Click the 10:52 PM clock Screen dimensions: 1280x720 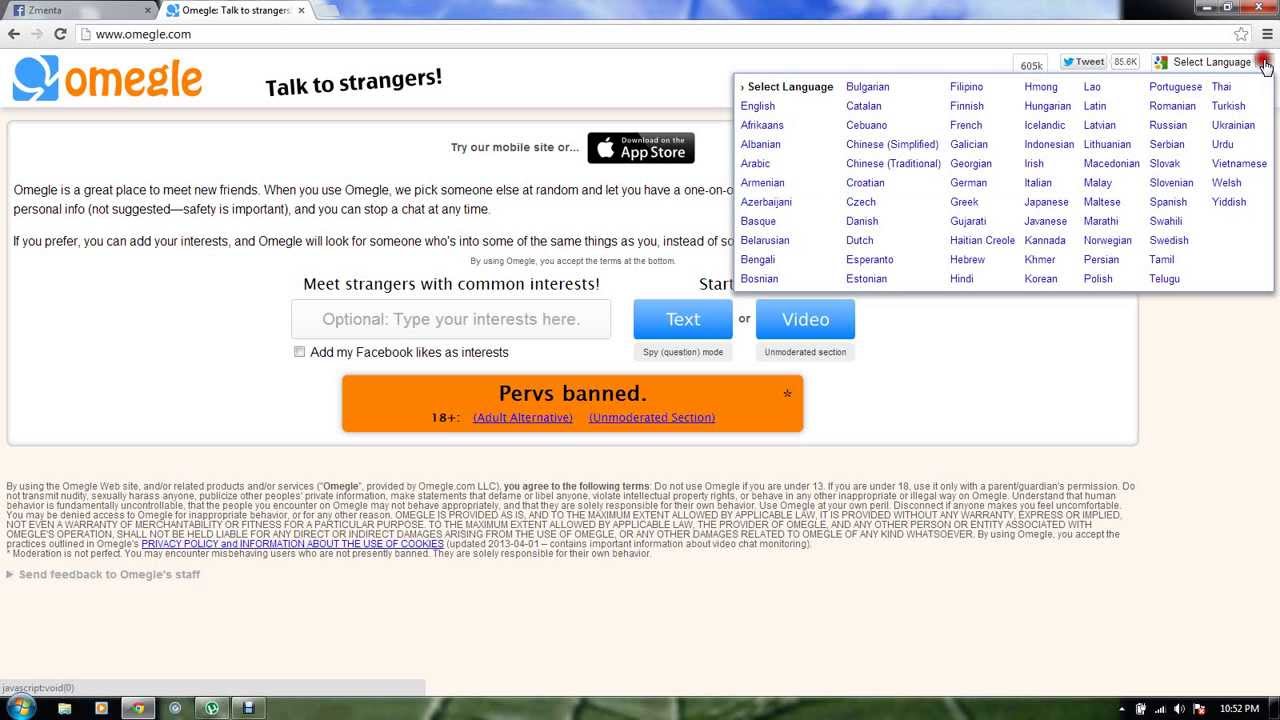tap(1239, 709)
